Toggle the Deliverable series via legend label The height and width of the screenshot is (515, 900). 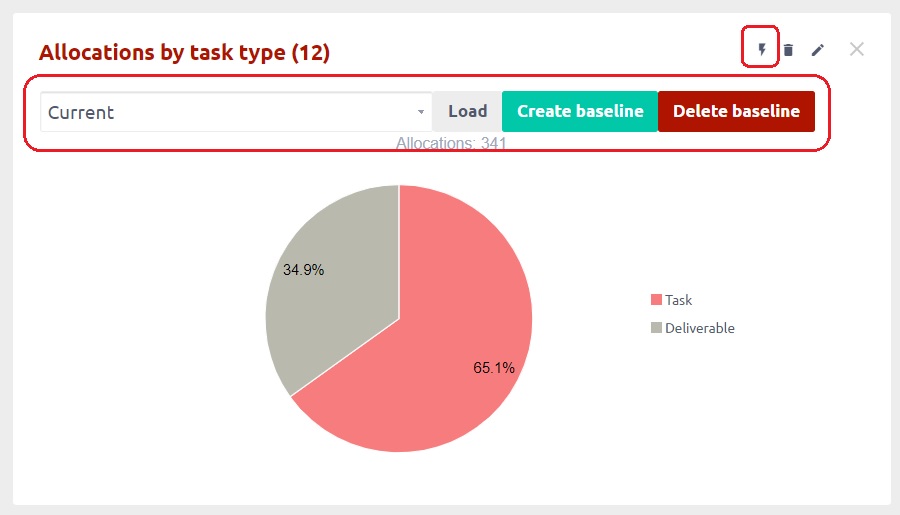click(x=699, y=328)
